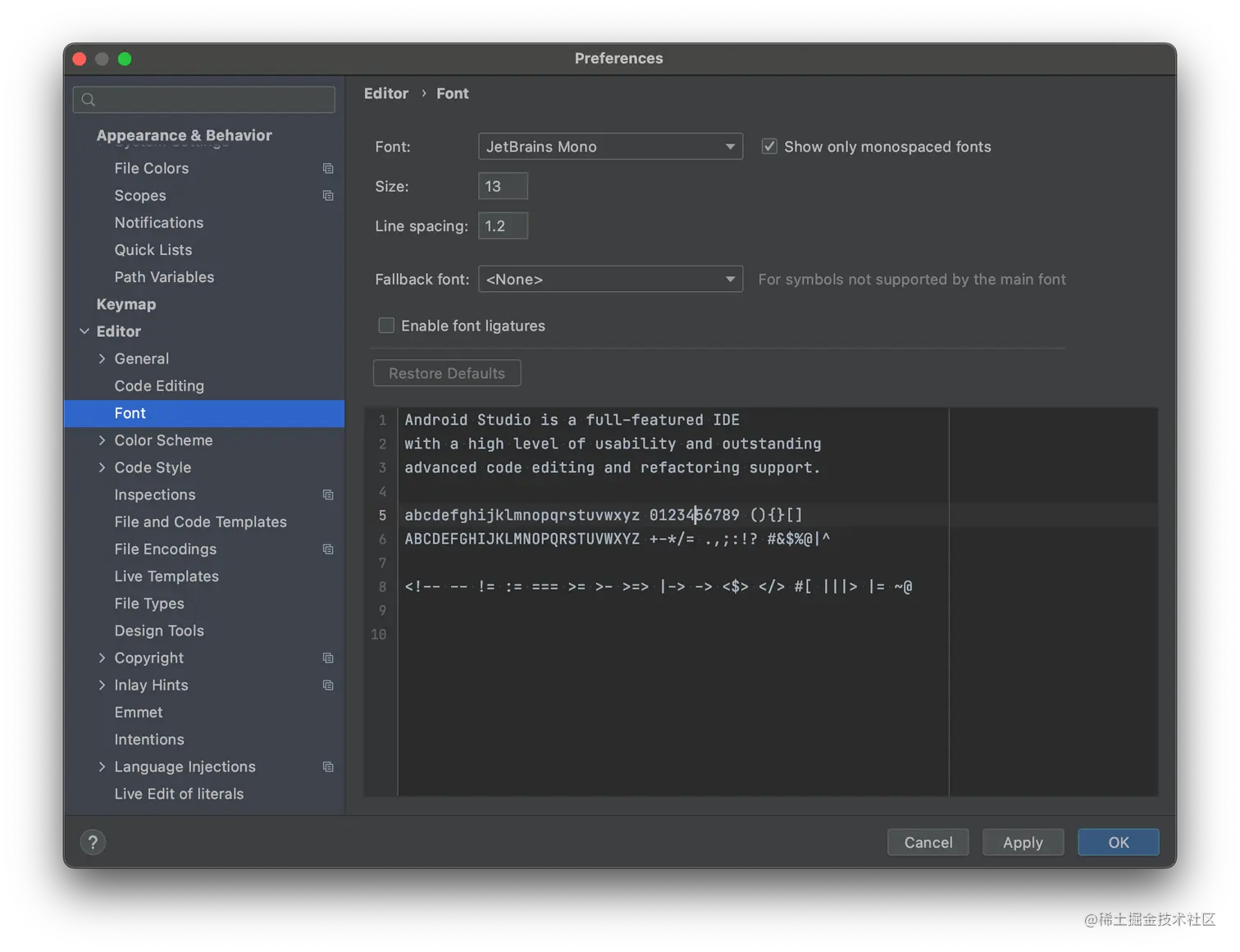Open Live Templates settings page
This screenshot has width=1240, height=952.
[166, 576]
